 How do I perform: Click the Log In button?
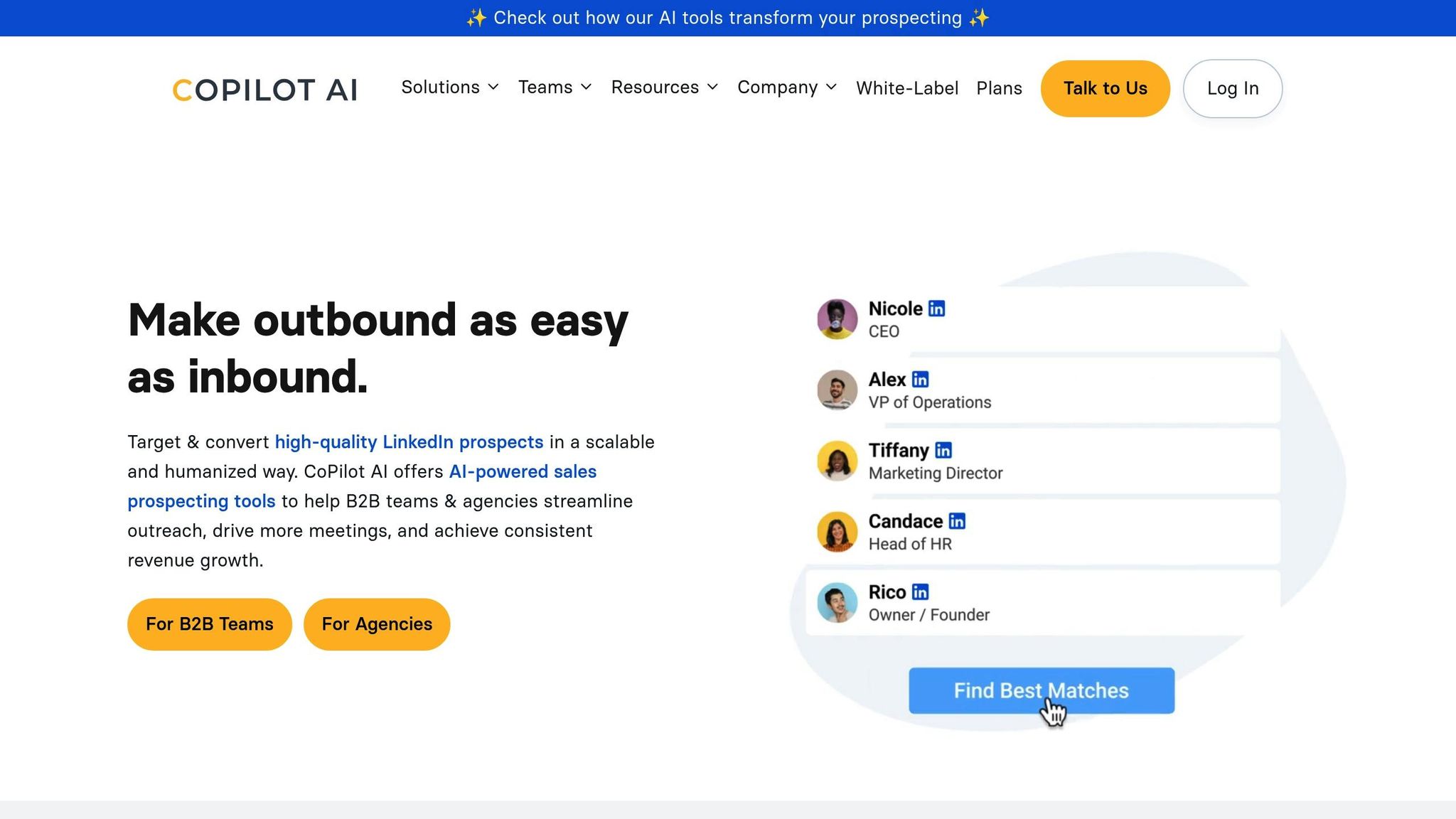(1232, 88)
